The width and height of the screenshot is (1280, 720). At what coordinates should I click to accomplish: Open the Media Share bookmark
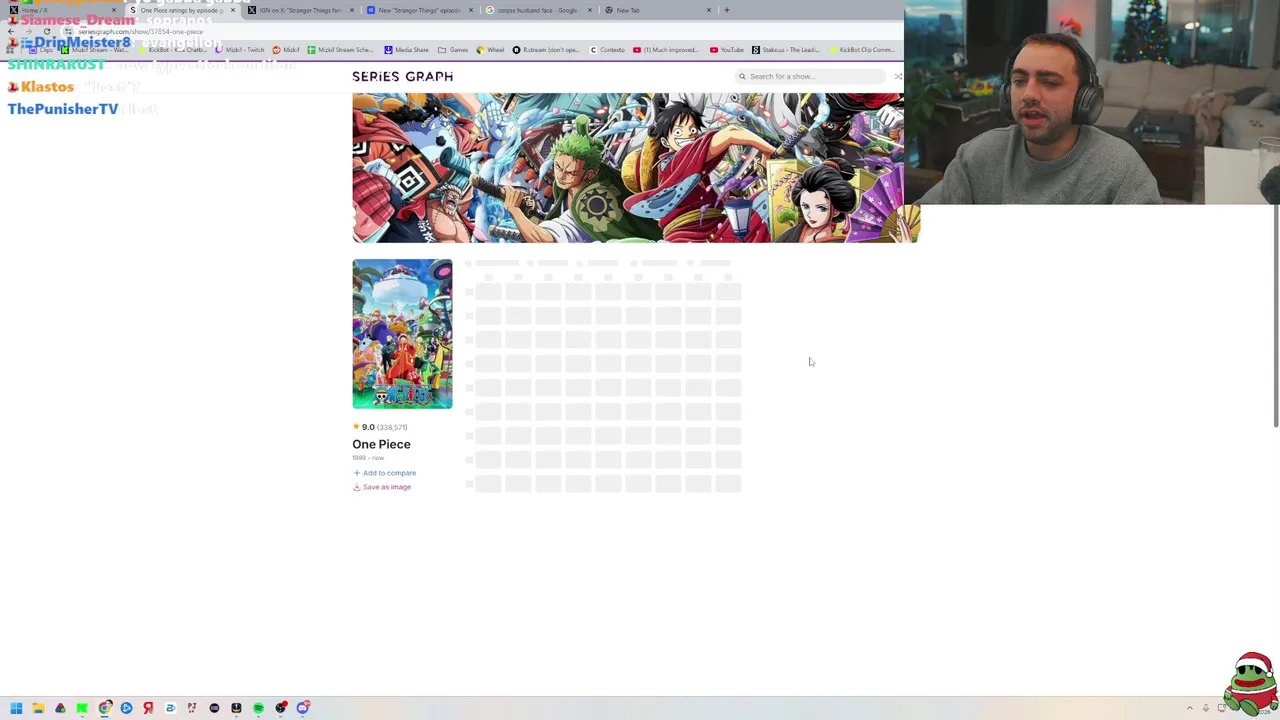click(x=406, y=50)
